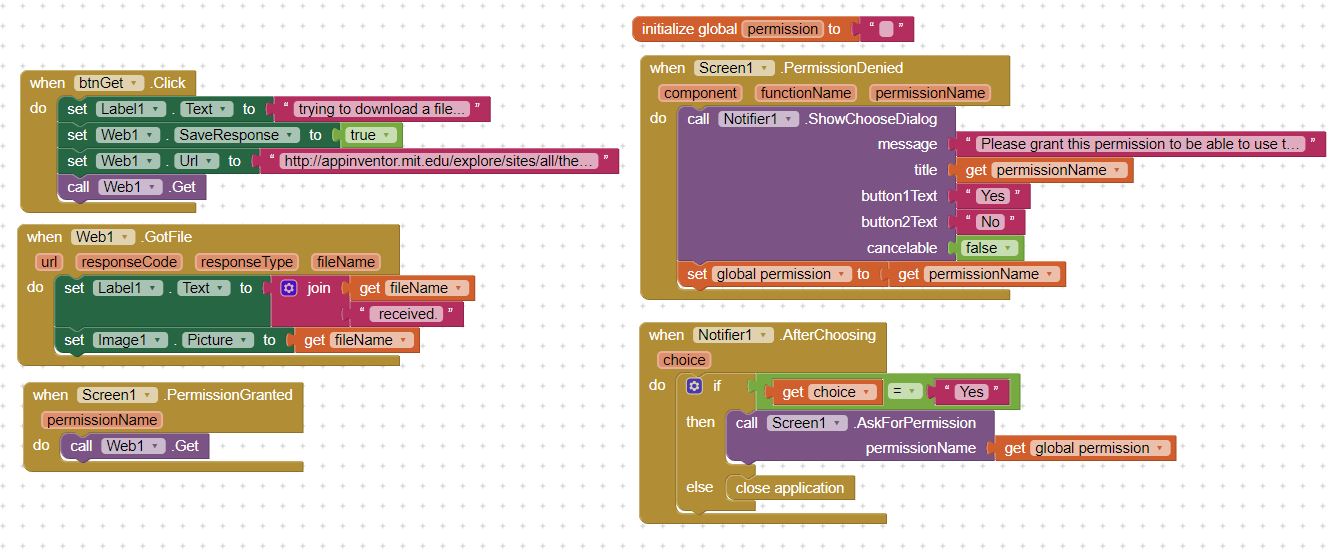Click the empty text field of global permission

(x=886, y=29)
